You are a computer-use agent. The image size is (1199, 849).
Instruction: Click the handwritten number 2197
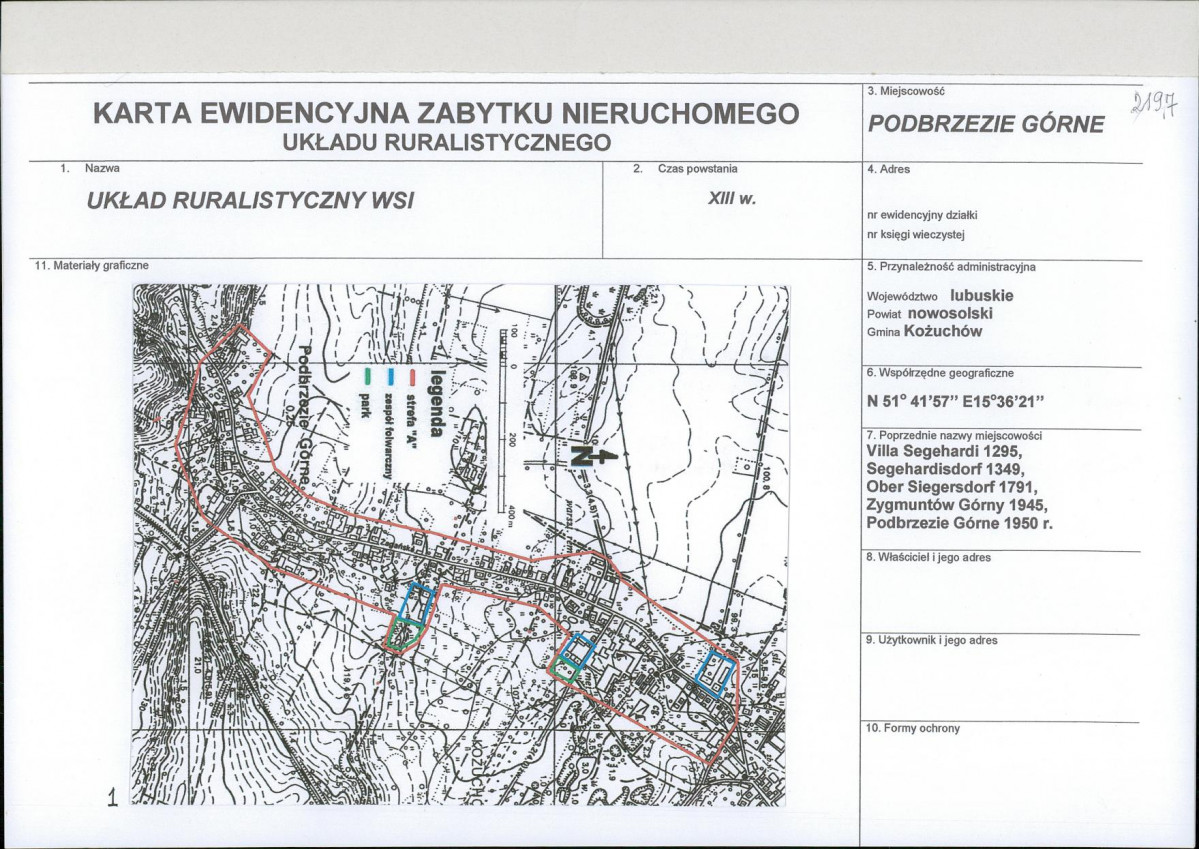click(x=1152, y=106)
